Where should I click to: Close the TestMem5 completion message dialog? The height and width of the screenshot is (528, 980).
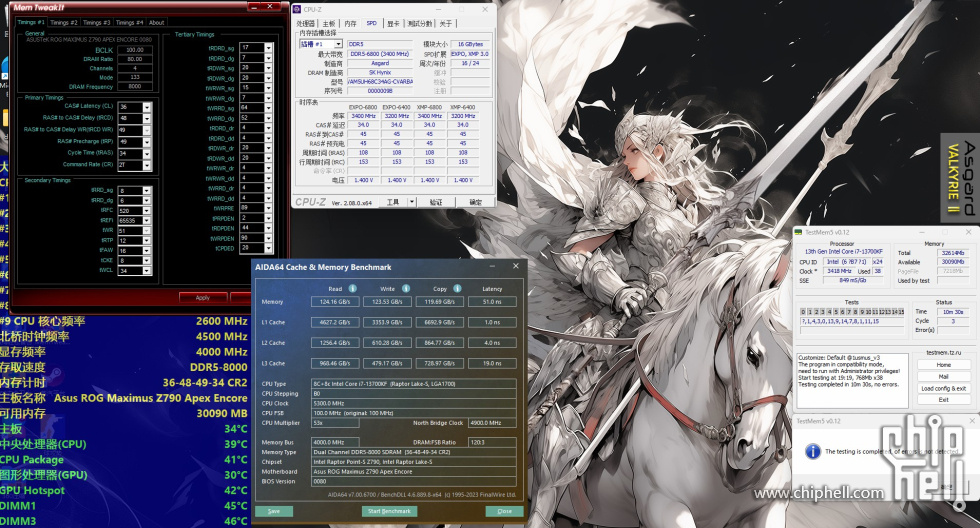click(972, 421)
